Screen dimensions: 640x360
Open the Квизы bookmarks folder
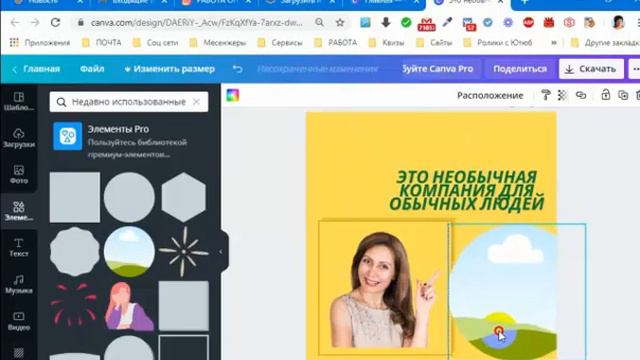[x=387, y=42]
